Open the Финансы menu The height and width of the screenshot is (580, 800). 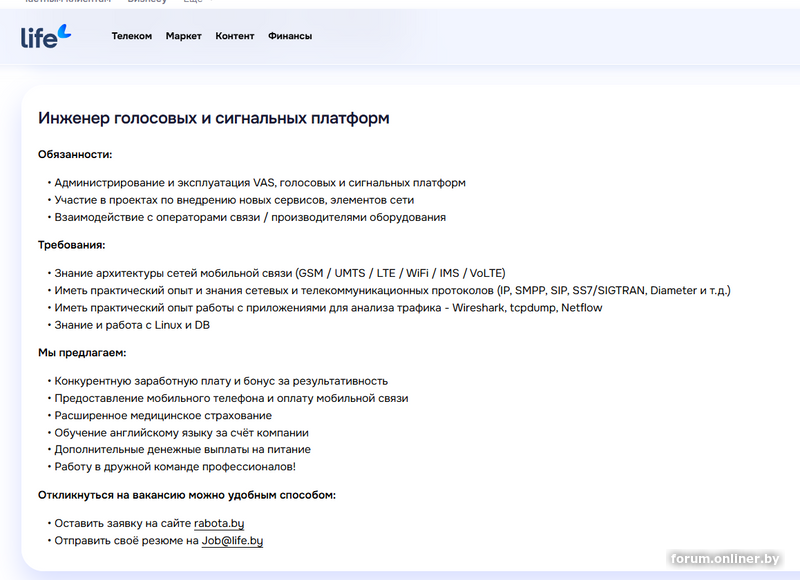pos(290,36)
